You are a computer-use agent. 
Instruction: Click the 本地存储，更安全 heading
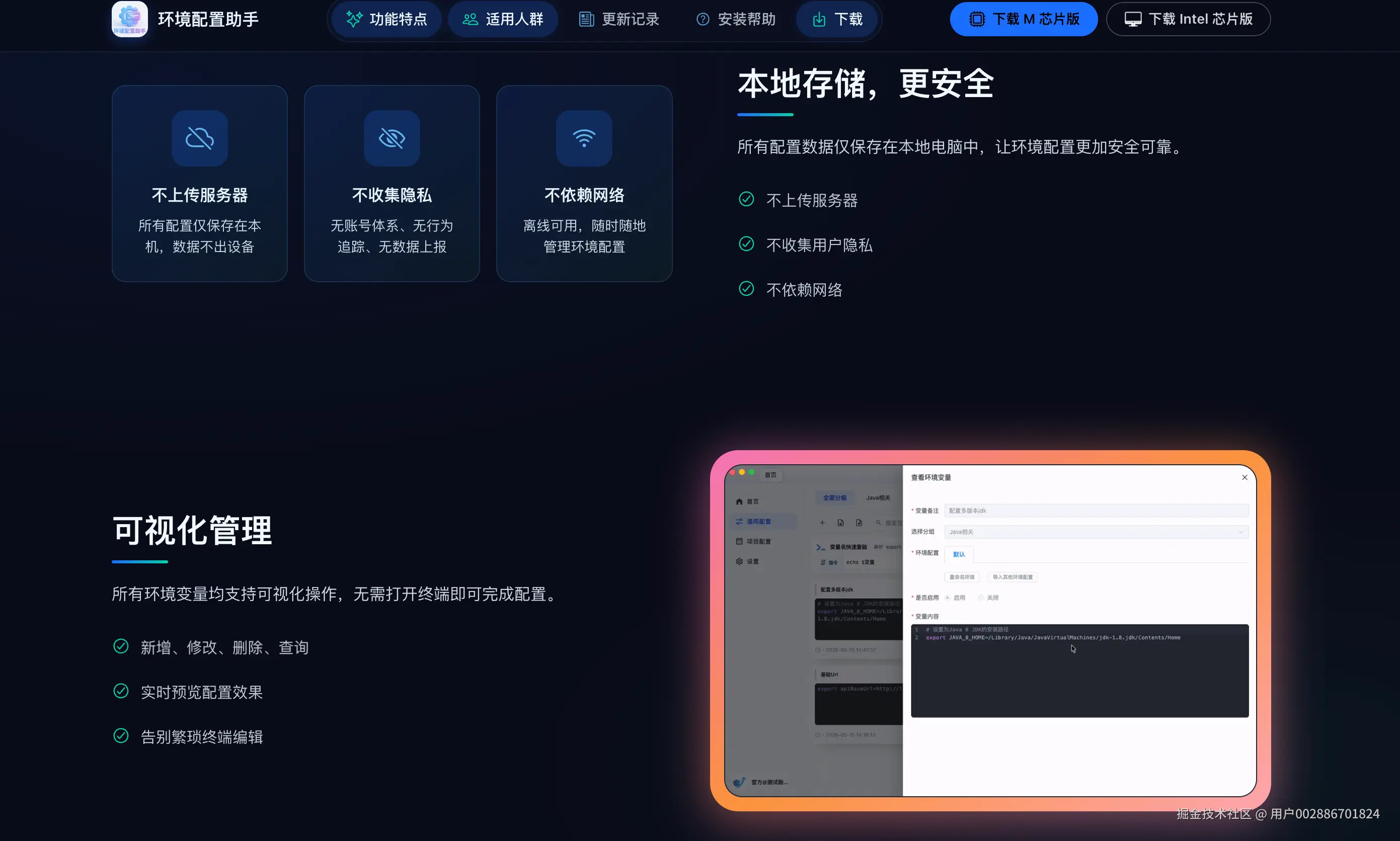(x=866, y=84)
